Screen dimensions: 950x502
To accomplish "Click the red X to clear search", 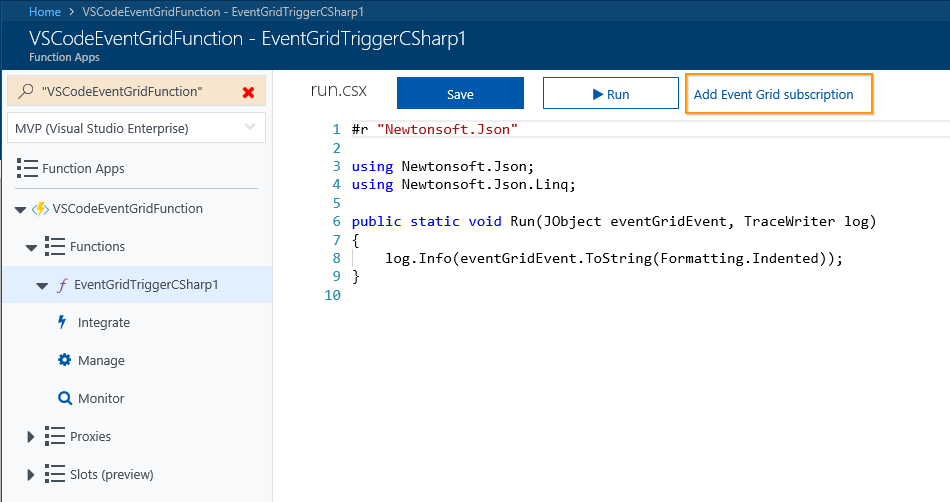I will (248, 92).
